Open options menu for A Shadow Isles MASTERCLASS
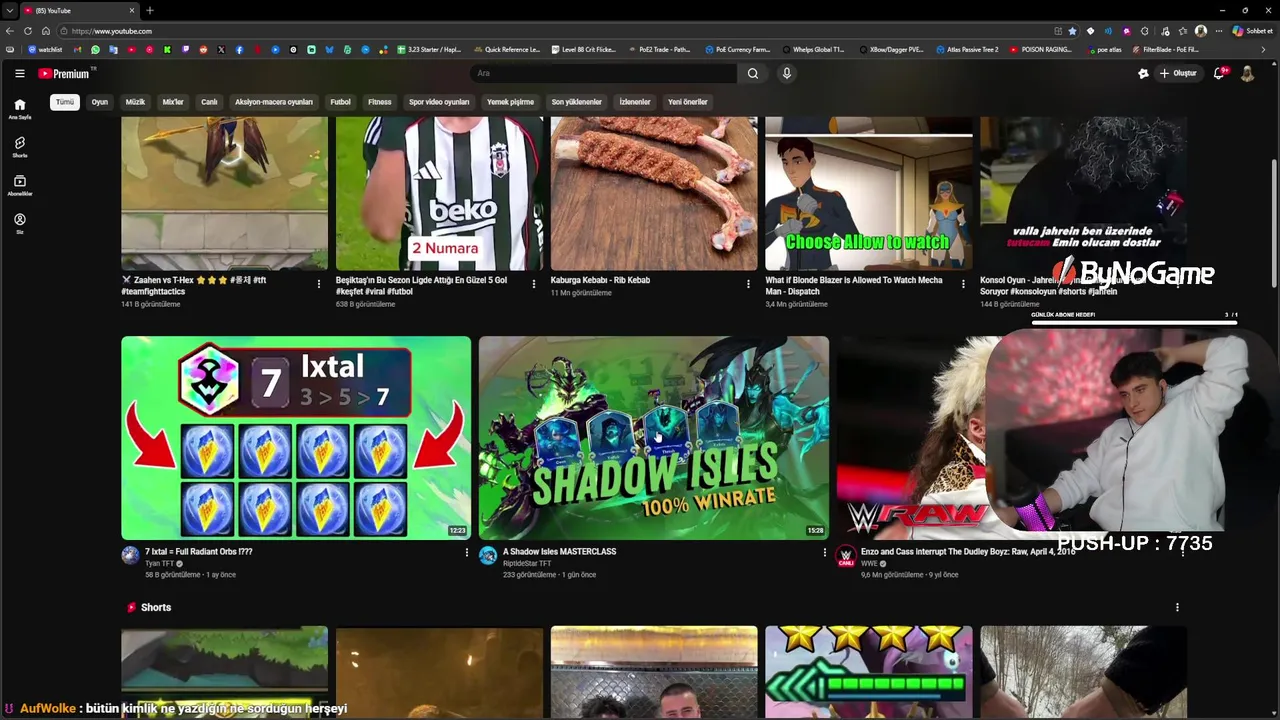 click(824, 552)
